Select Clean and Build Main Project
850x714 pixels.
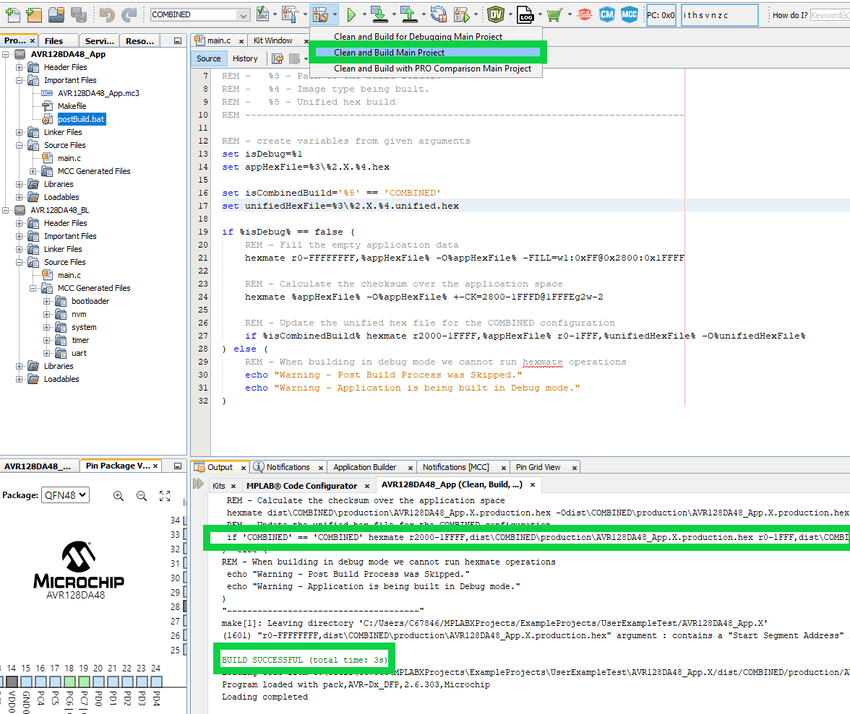click(x=389, y=52)
